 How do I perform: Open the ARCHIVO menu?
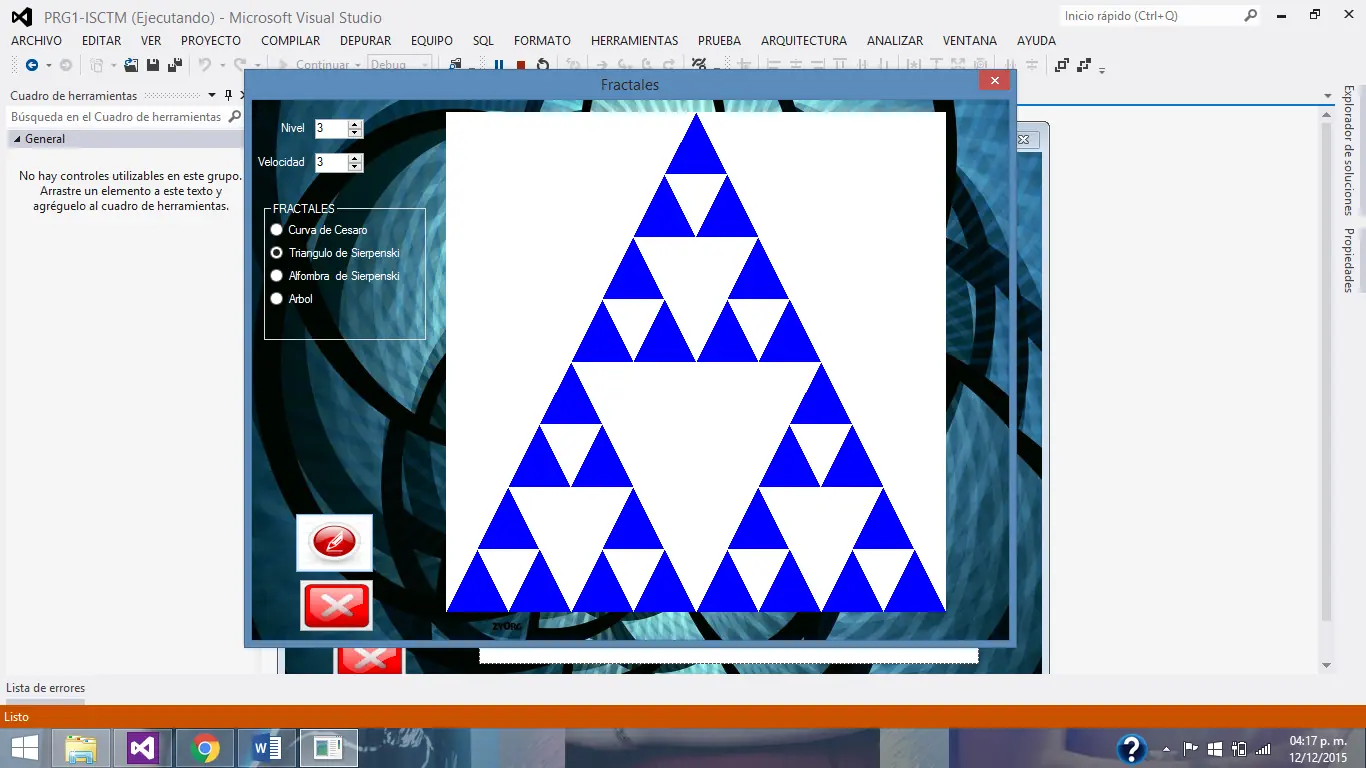[36, 41]
